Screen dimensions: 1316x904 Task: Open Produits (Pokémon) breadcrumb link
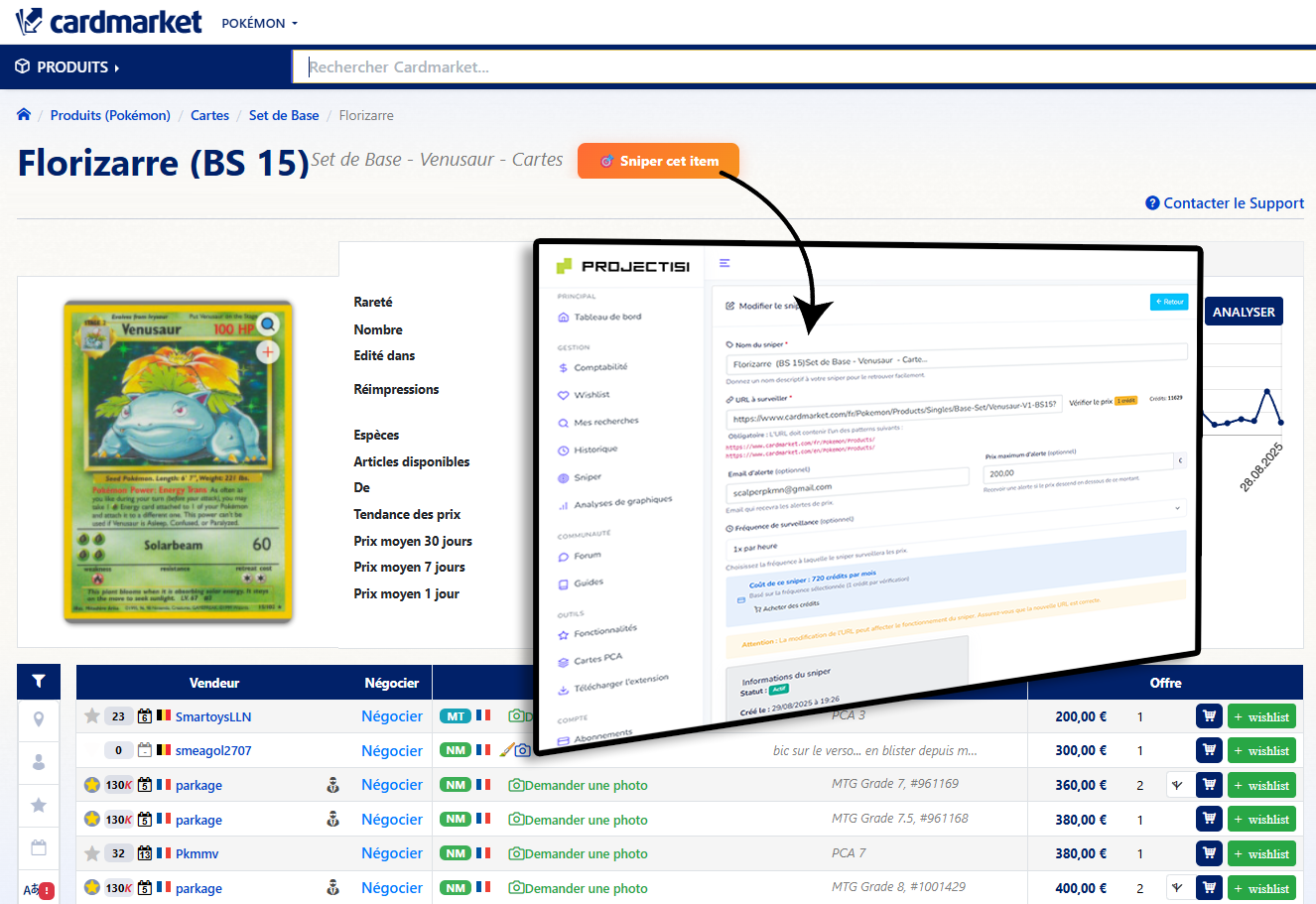click(x=110, y=115)
